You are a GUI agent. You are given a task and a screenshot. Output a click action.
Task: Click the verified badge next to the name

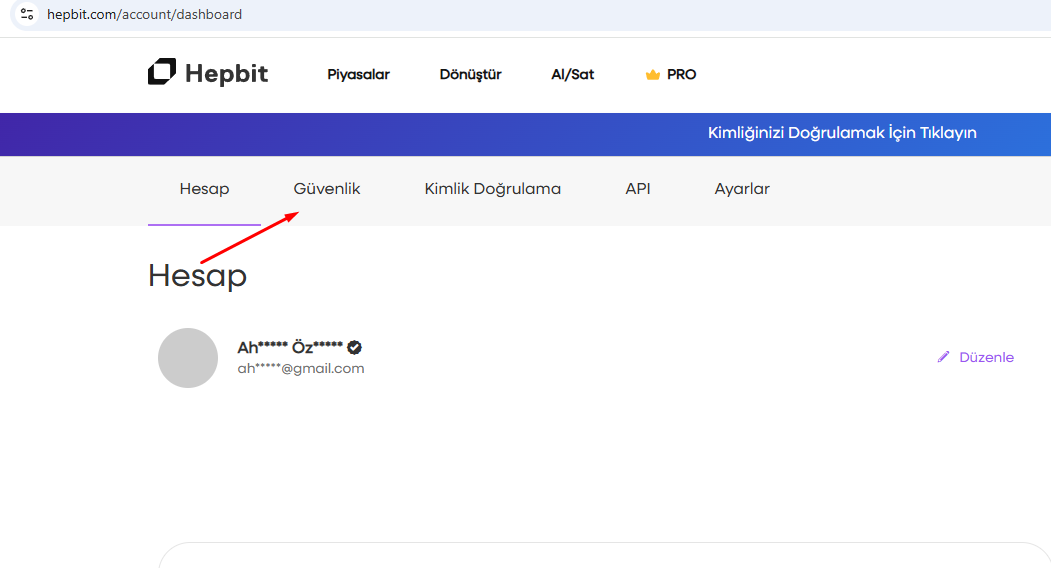click(354, 348)
